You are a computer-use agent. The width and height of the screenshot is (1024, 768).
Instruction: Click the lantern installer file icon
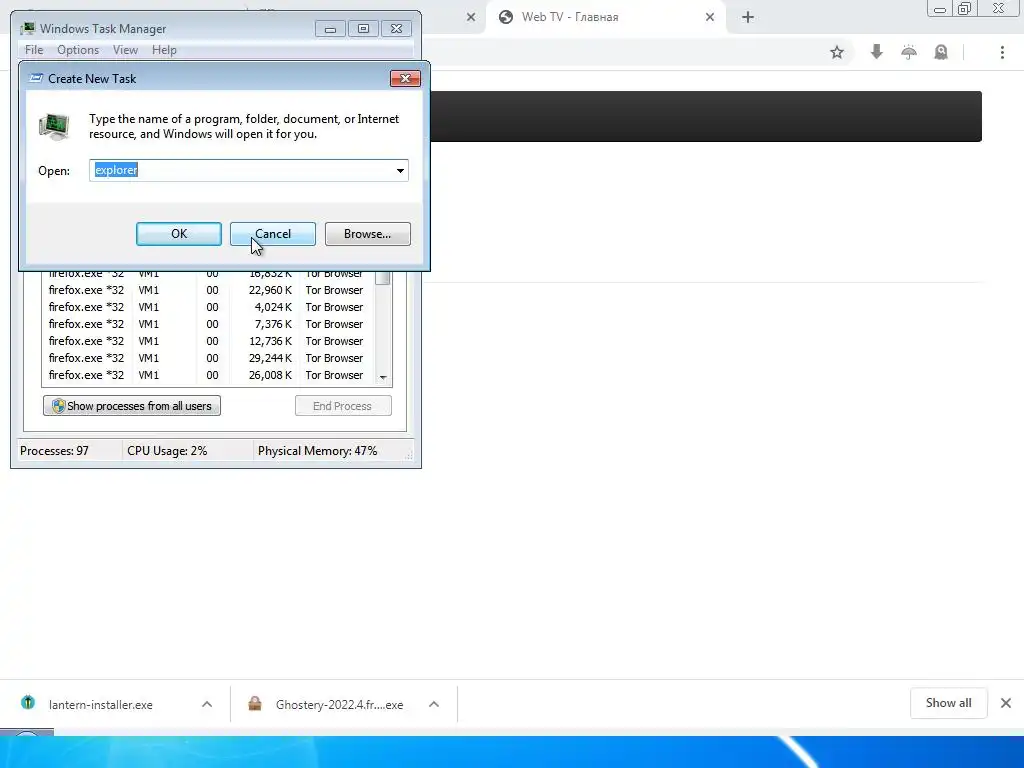(x=27, y=703)
